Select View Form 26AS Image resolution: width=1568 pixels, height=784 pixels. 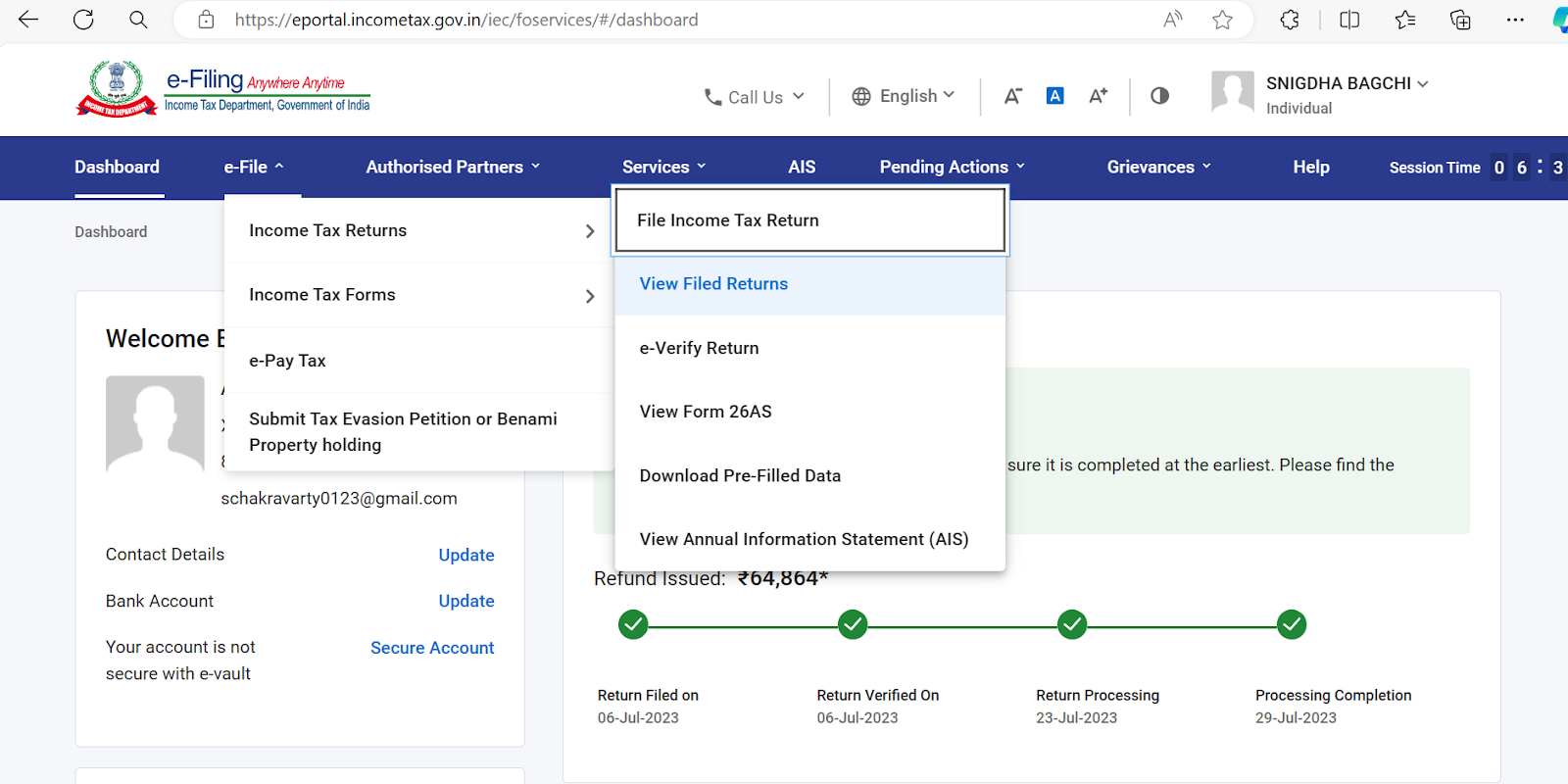click(x=810, y=412)
